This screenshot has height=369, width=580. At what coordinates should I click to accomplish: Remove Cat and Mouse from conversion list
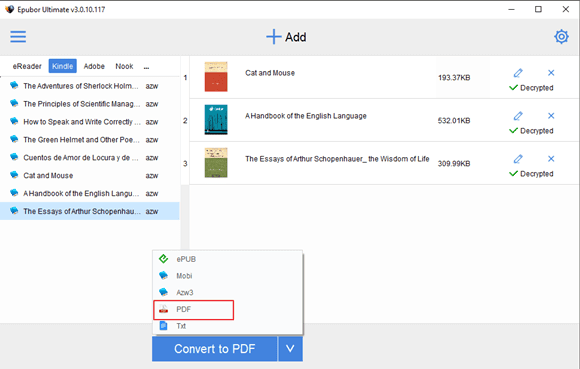point(551,73)
